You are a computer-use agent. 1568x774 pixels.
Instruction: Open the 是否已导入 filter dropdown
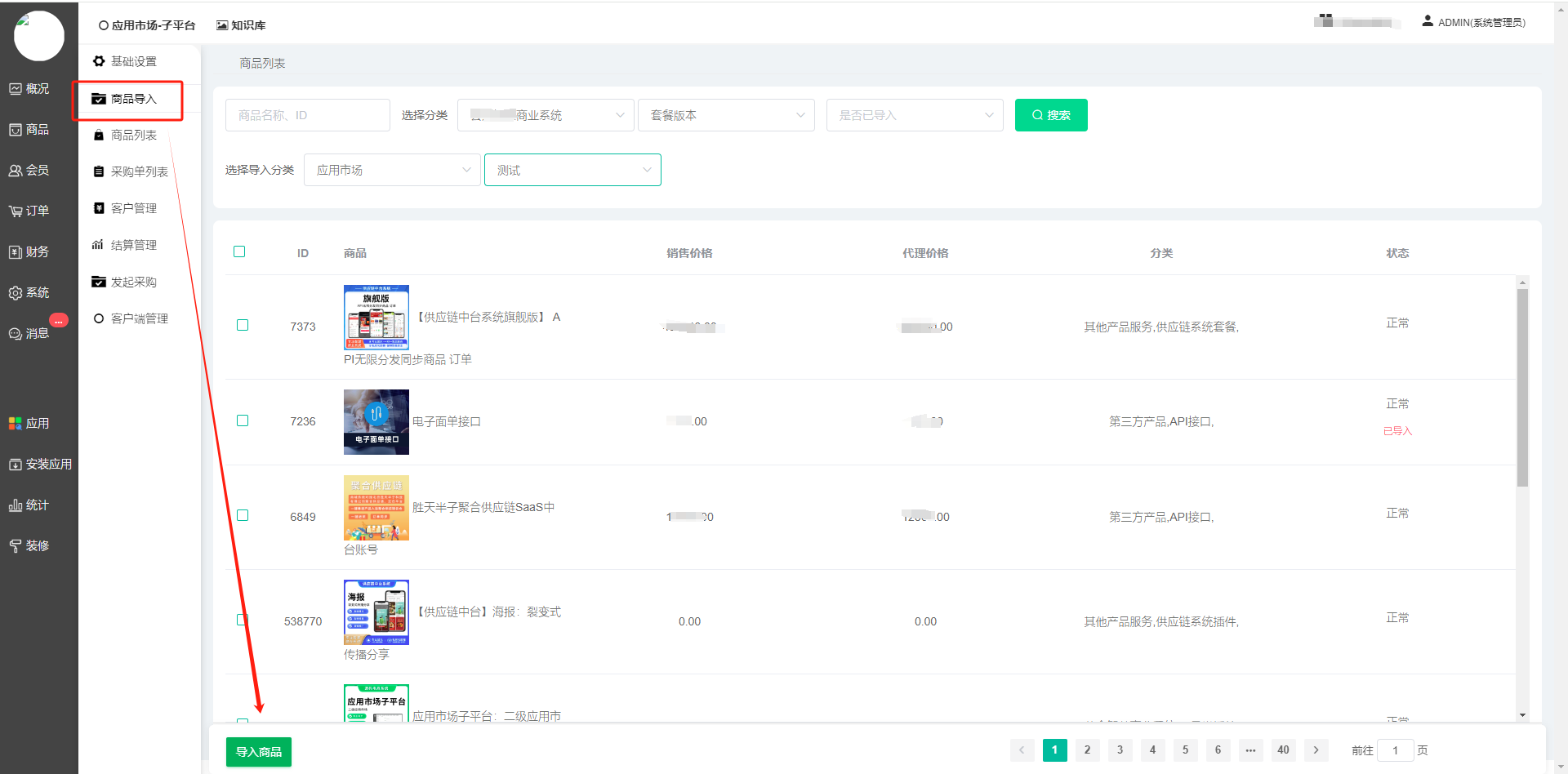click(x=915, y=115)
